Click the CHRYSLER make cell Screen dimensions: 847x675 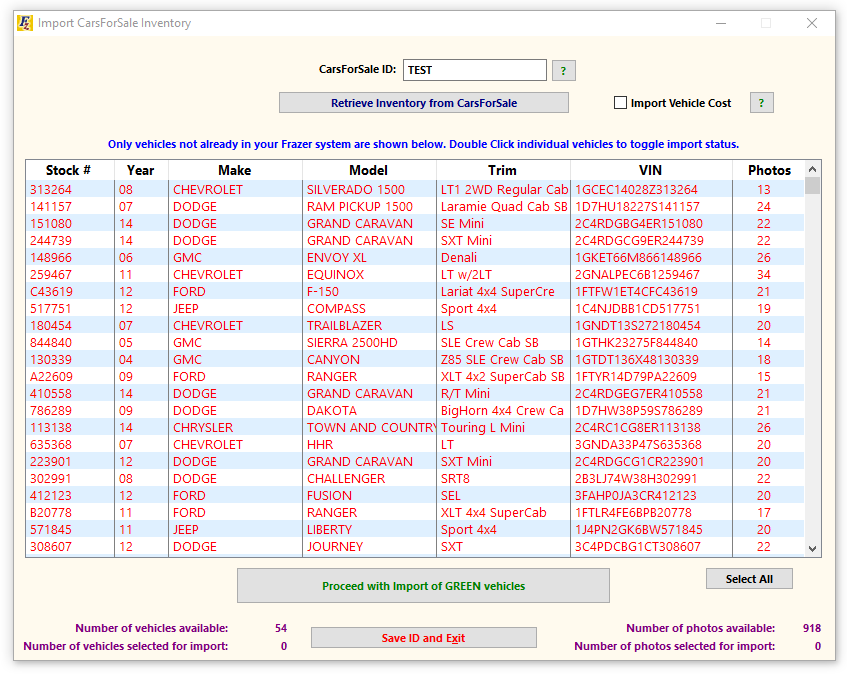(x=203, y=428)
